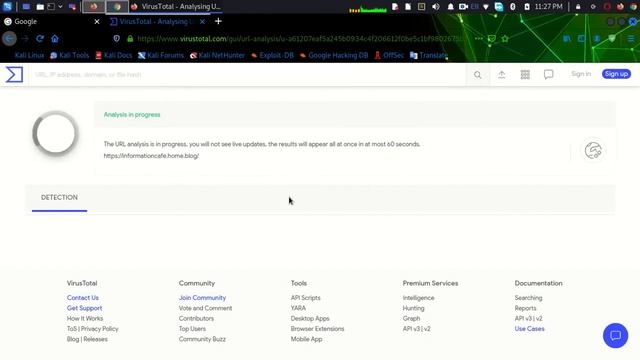Click the notification bell tray icon
This screenshot has width=640, height=360.
(450, 7)
